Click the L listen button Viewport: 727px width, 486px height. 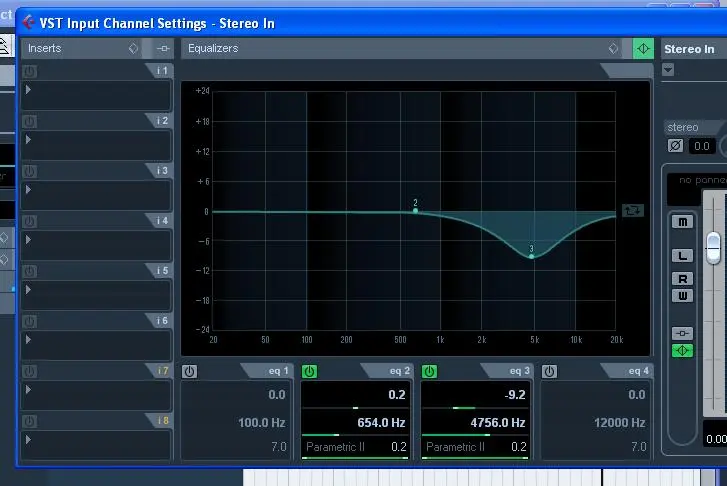click(682, 256)
